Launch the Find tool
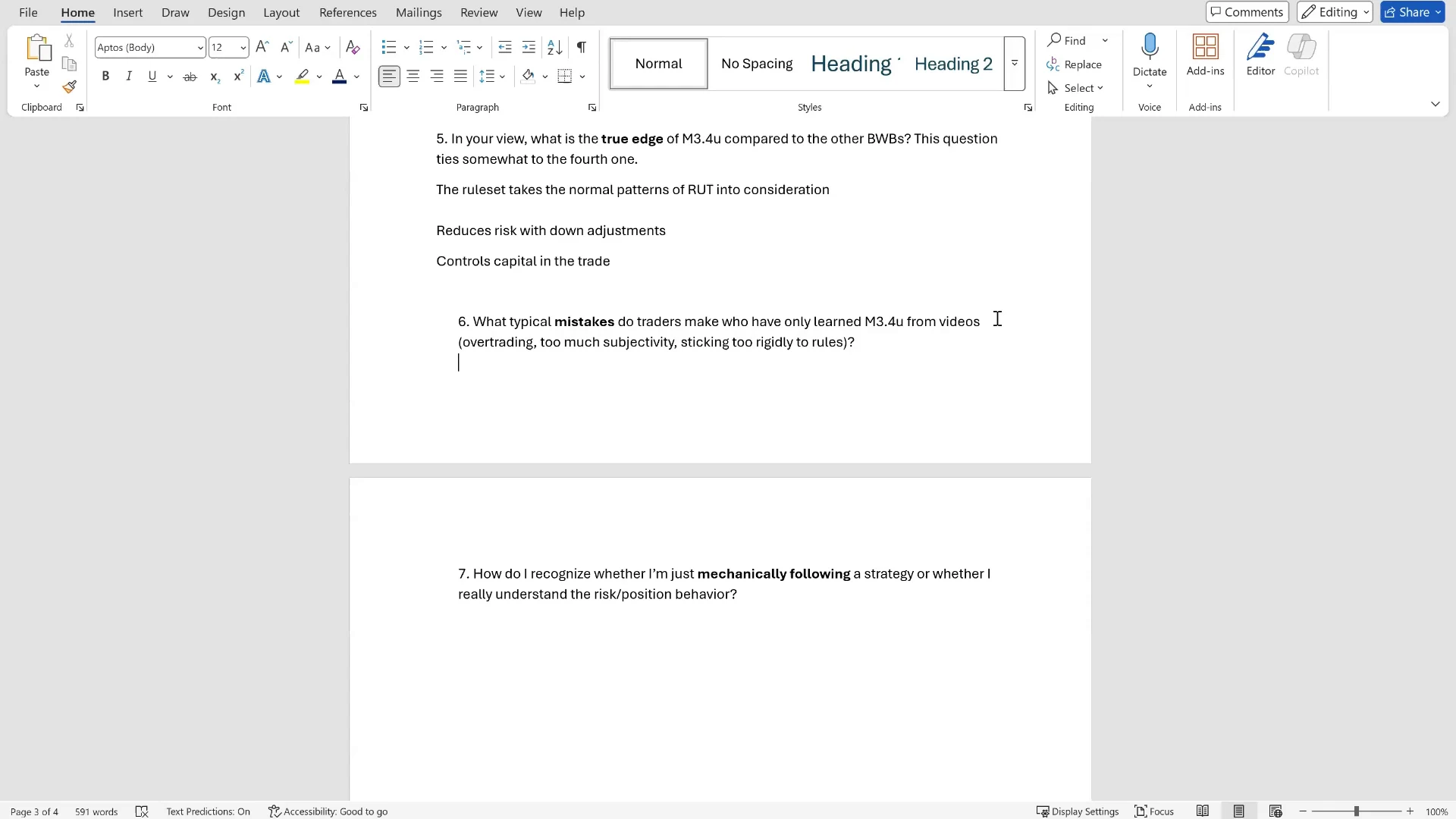Viewport: 1456px width, 819px height. (x=1067, y=40)
